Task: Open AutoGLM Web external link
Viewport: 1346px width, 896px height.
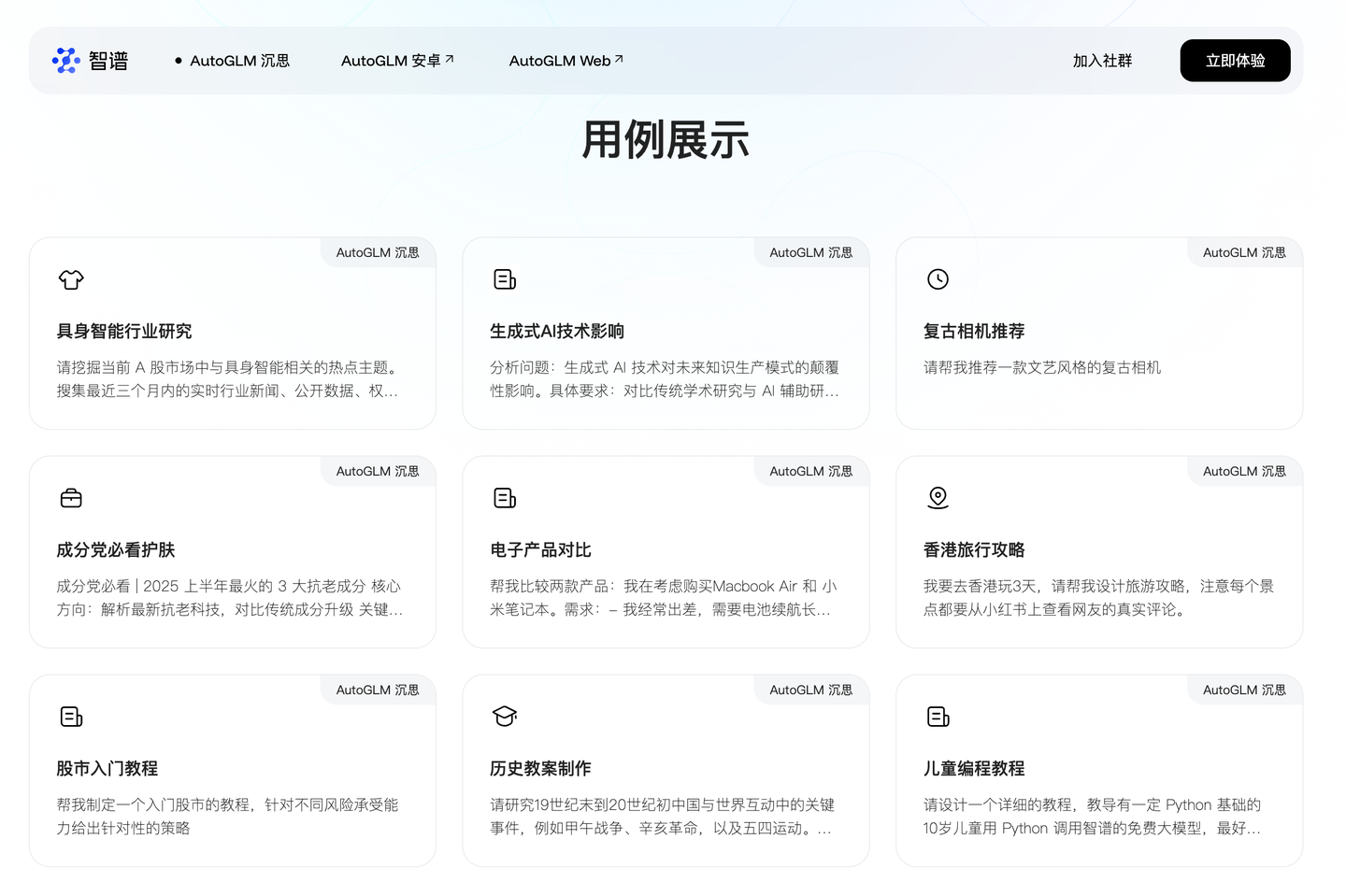Action: point(566,60)
